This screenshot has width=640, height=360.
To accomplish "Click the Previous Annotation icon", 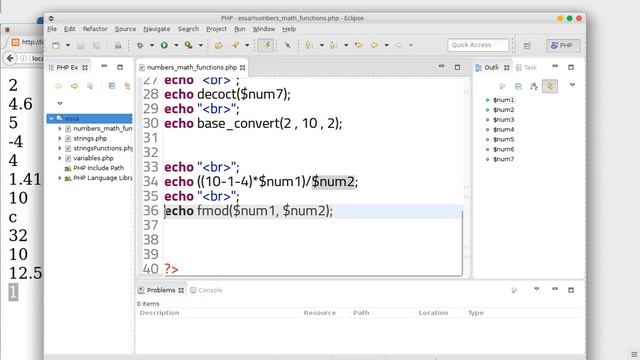I will 333,45.
